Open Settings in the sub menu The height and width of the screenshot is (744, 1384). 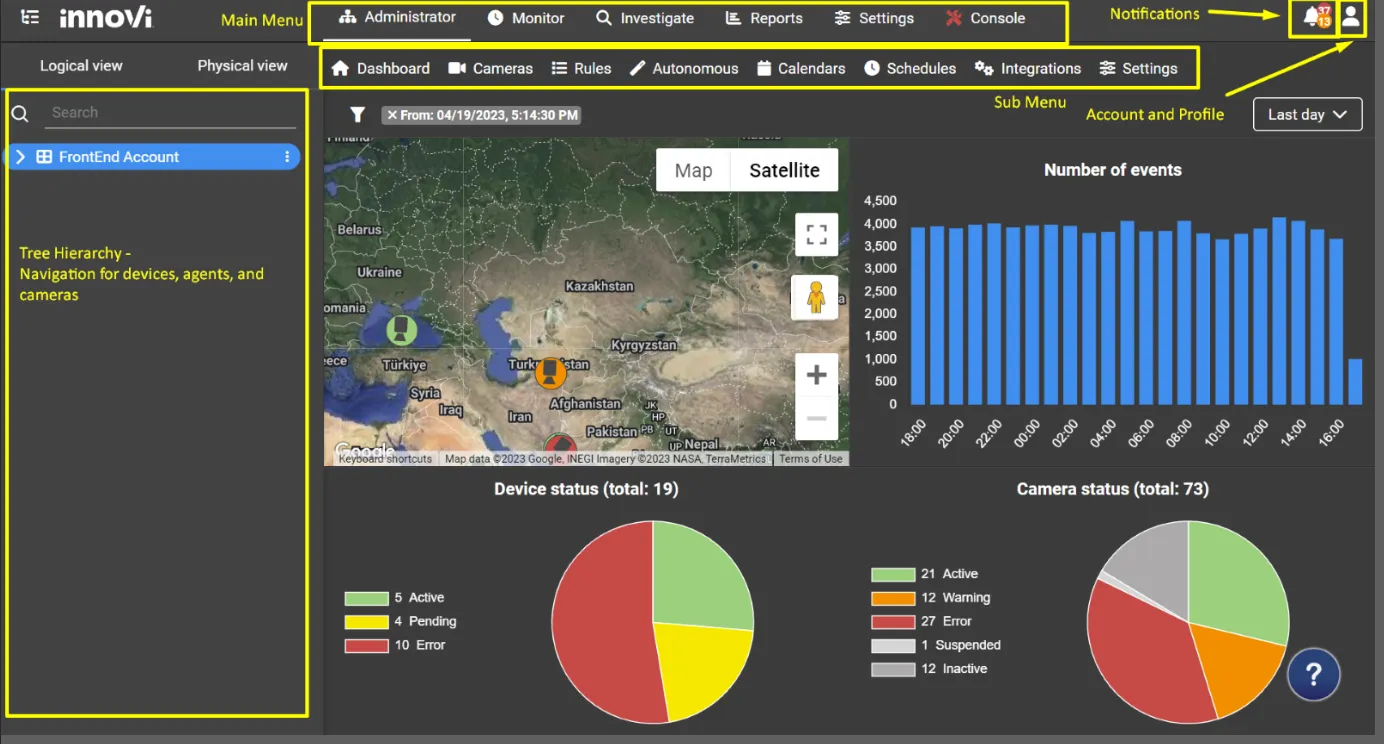1138,68
